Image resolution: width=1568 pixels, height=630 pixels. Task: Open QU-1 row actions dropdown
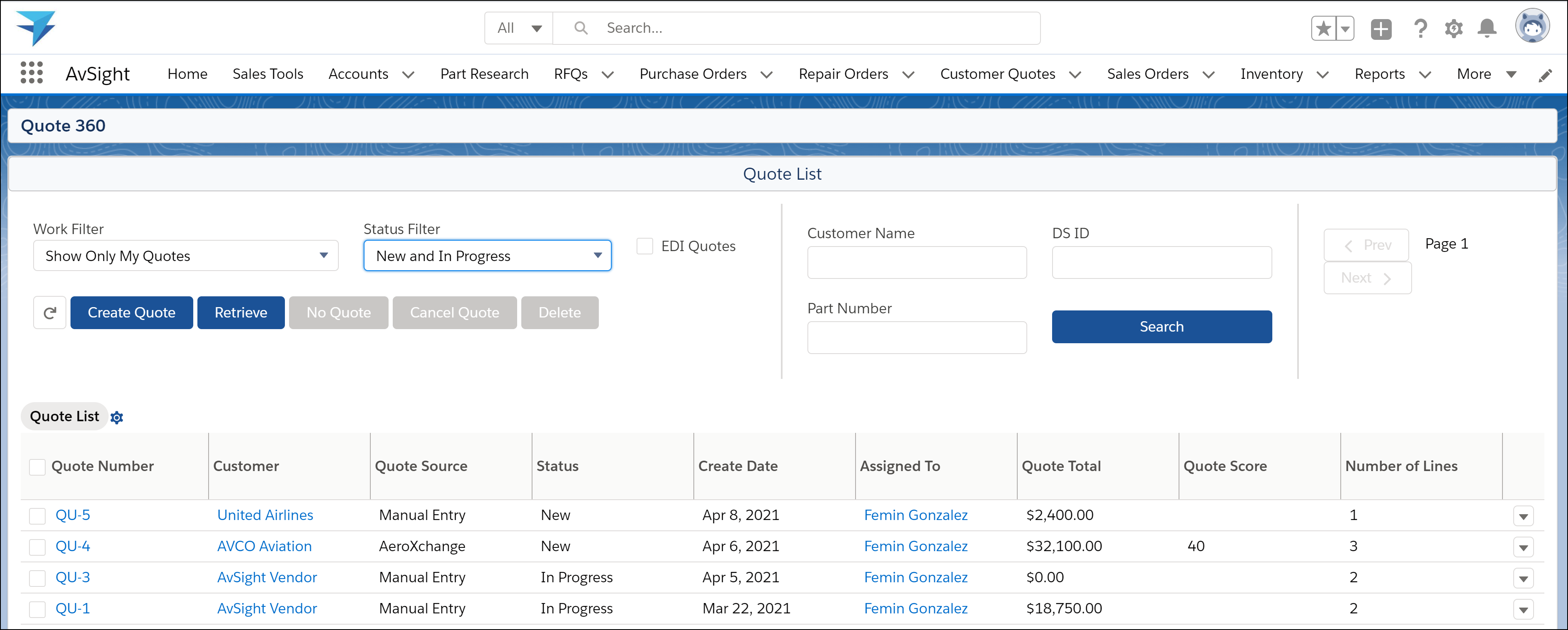[x=1523, y=609]
